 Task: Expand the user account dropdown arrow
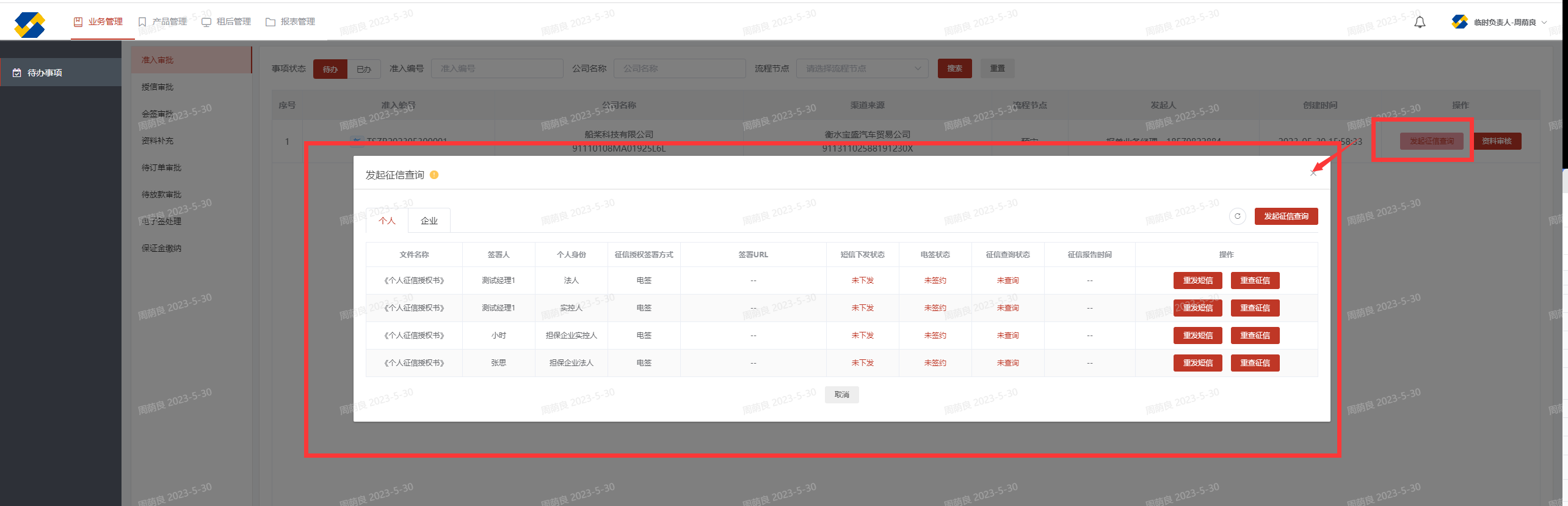click(x=1545, y=23)
